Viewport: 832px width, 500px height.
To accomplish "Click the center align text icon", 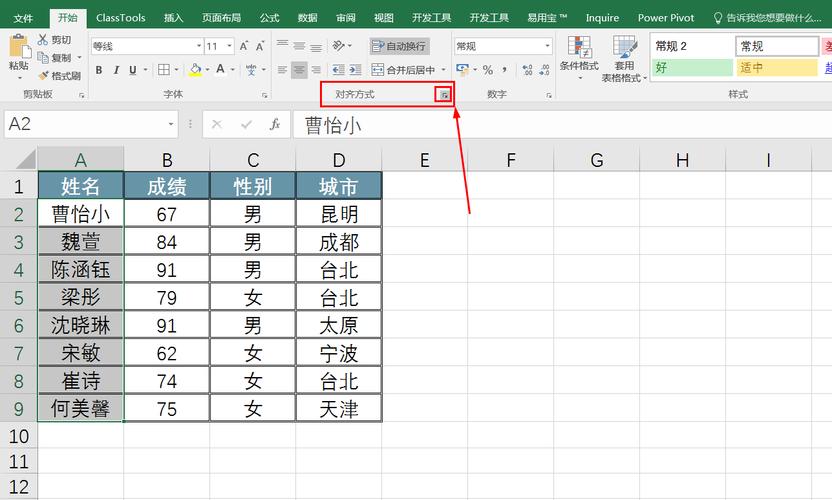I will pos(299,70).
